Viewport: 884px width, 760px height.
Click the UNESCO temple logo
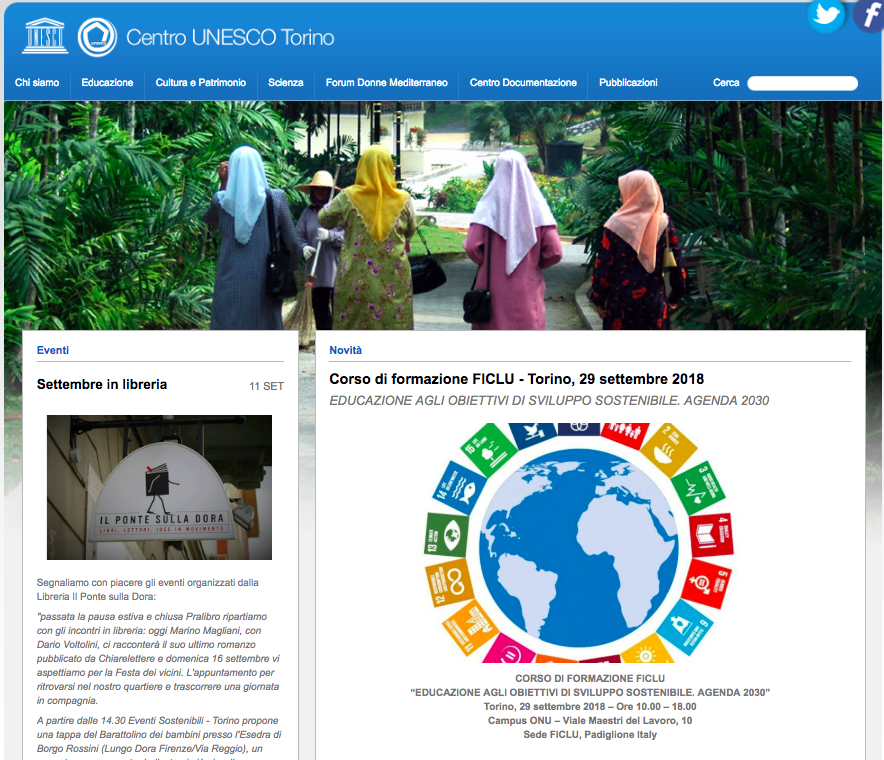[x=45, y=37]
